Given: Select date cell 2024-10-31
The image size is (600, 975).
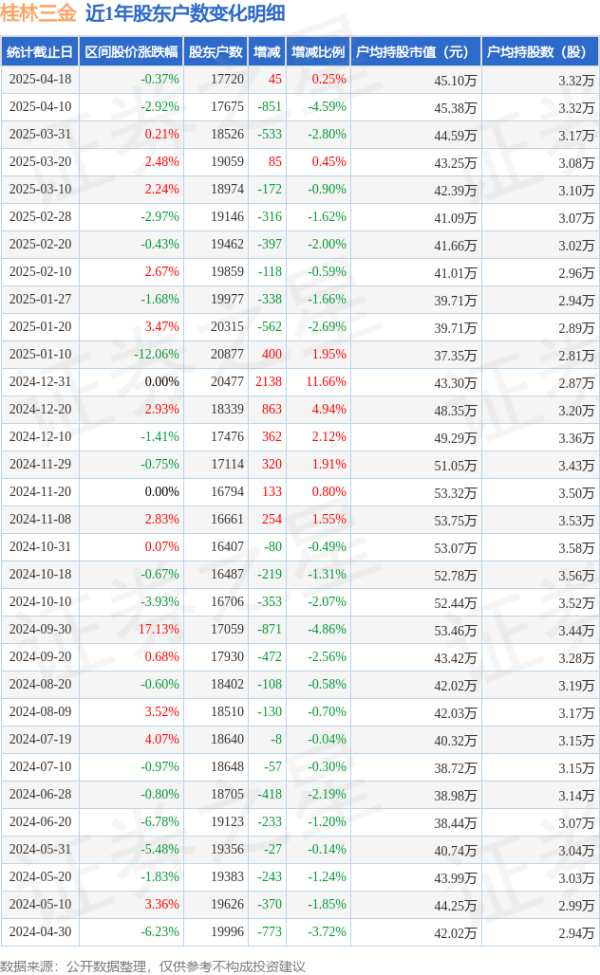Looking at the screenshot, I should [x=40, y=547].
